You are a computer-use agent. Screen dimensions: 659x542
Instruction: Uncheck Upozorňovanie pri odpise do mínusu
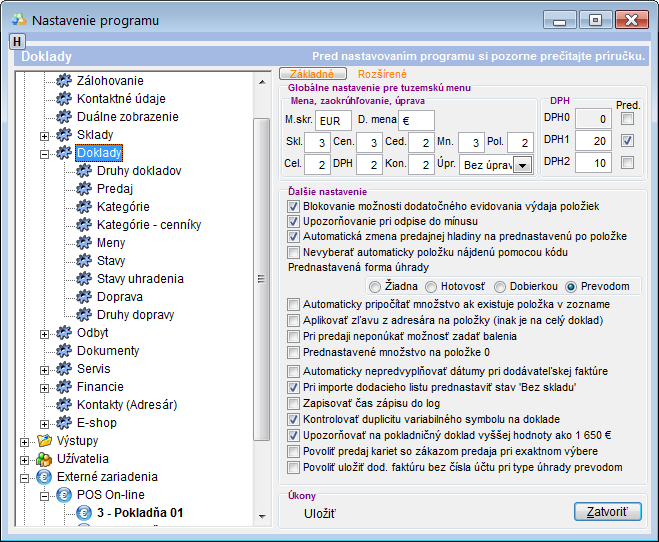(293, 221)
